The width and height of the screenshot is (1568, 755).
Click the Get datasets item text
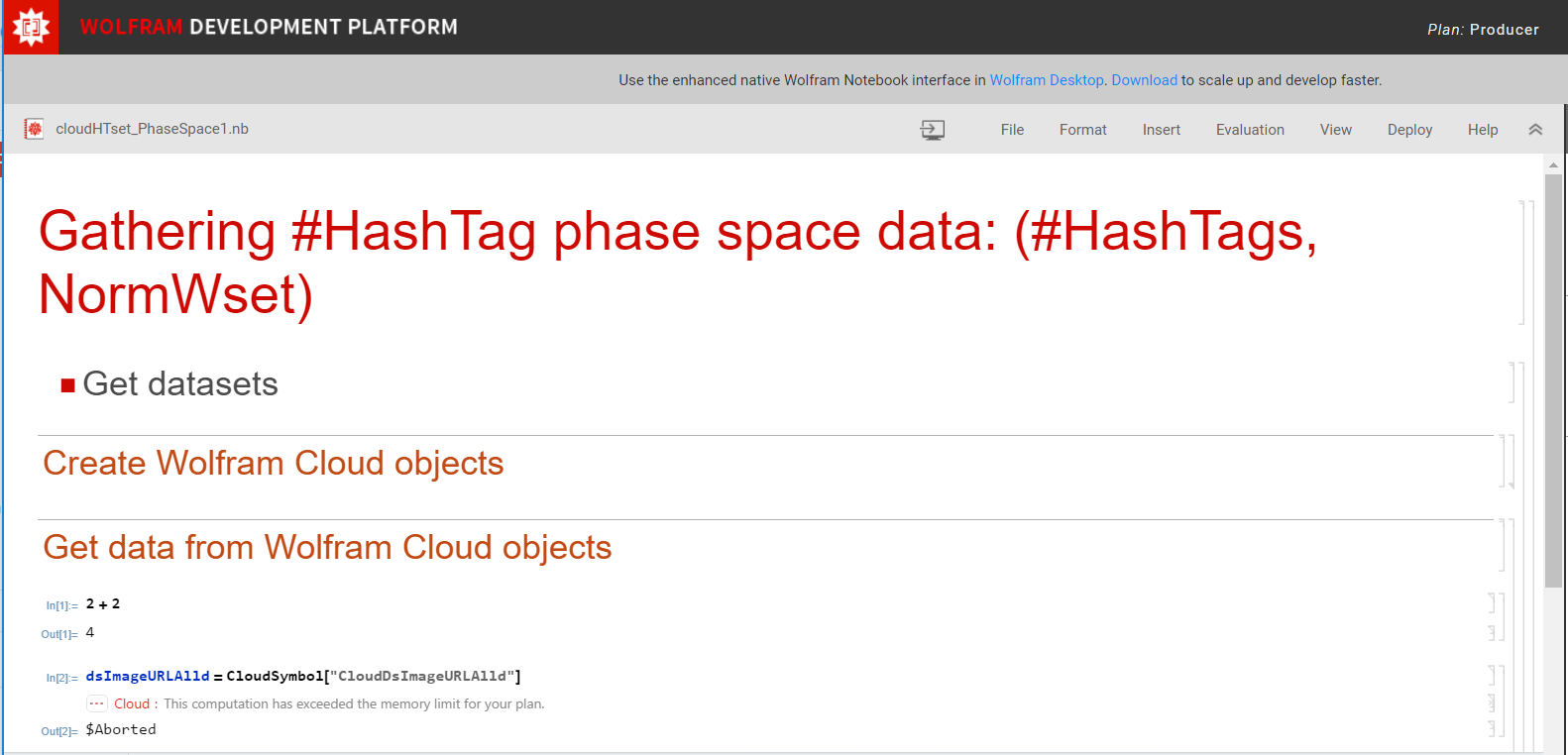pyautogui.click(x=180, y=383)
